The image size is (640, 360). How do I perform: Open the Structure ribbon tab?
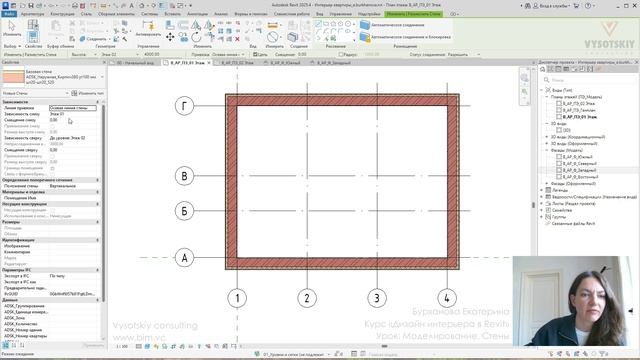[62, 14]
